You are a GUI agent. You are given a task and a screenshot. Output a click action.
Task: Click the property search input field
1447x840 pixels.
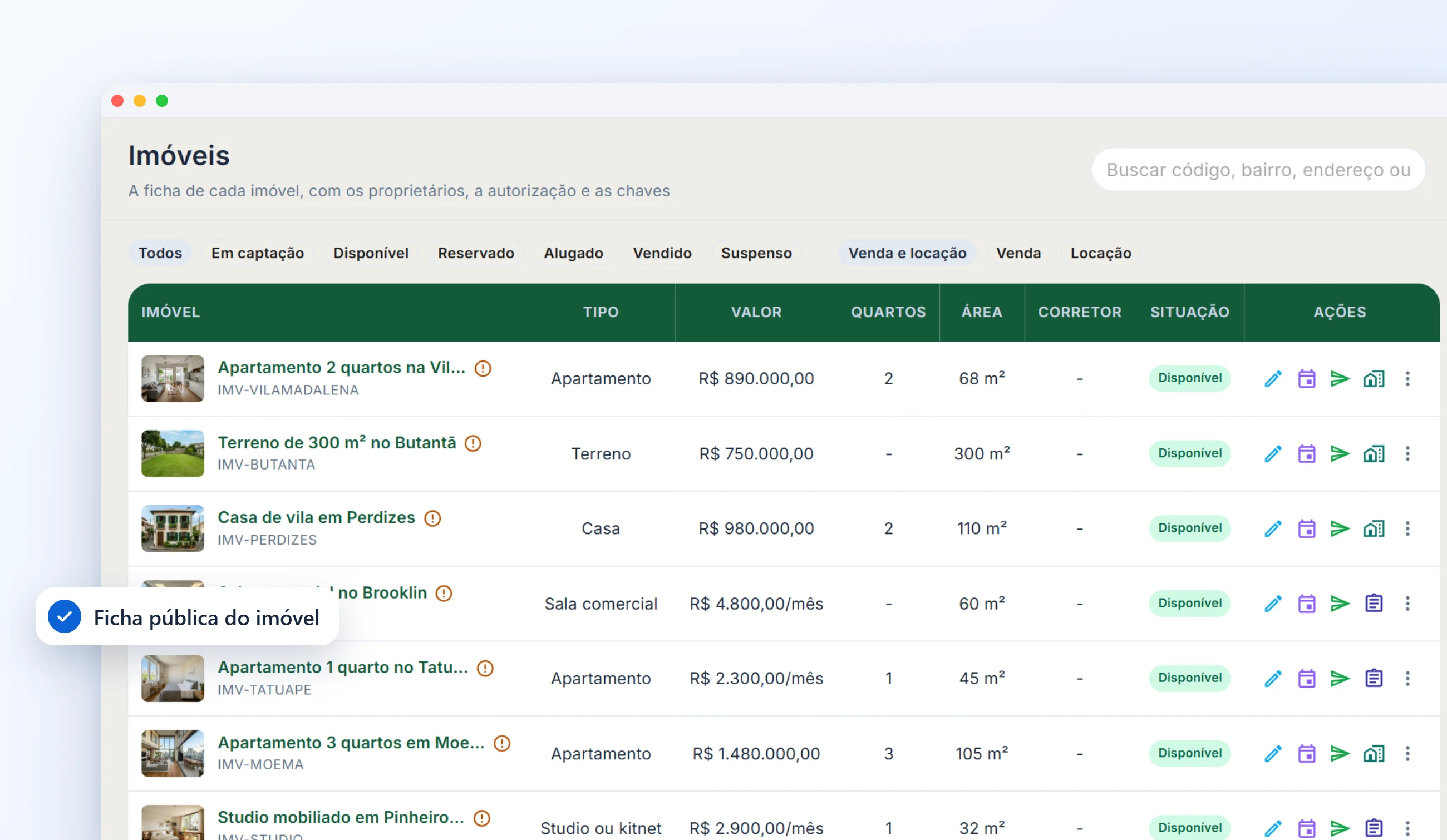coord(1258,170)
